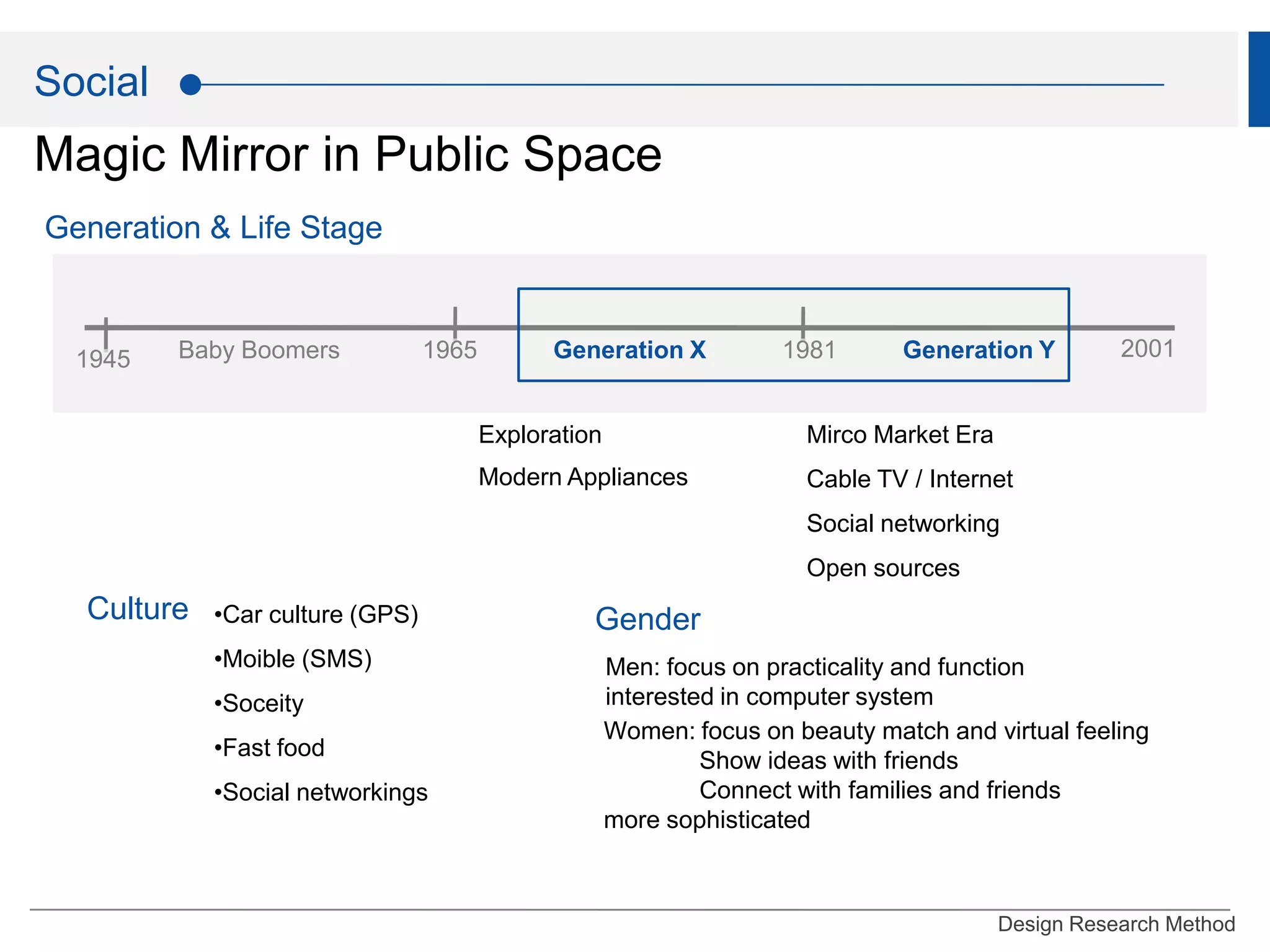Image resolution: width=1270 pixels, height=952 pixels.
Task: Click the Design Research Method footer text
Action: click(x=1116, y=924)
